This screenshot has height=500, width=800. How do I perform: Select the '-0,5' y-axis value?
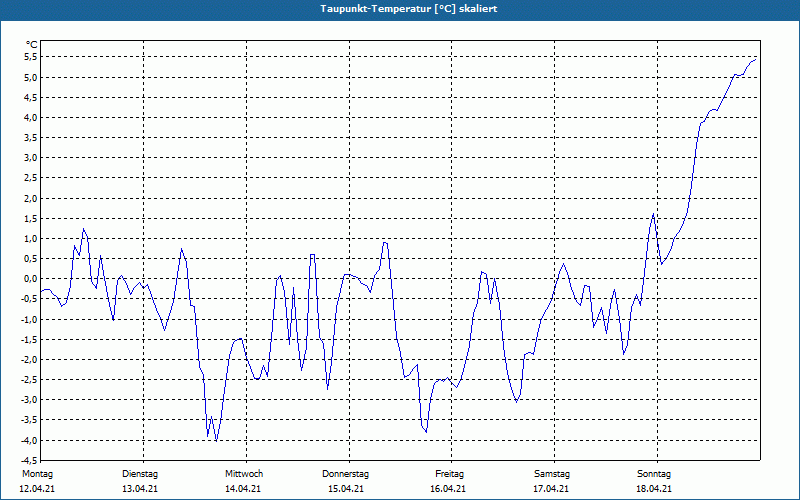(30, 299)
